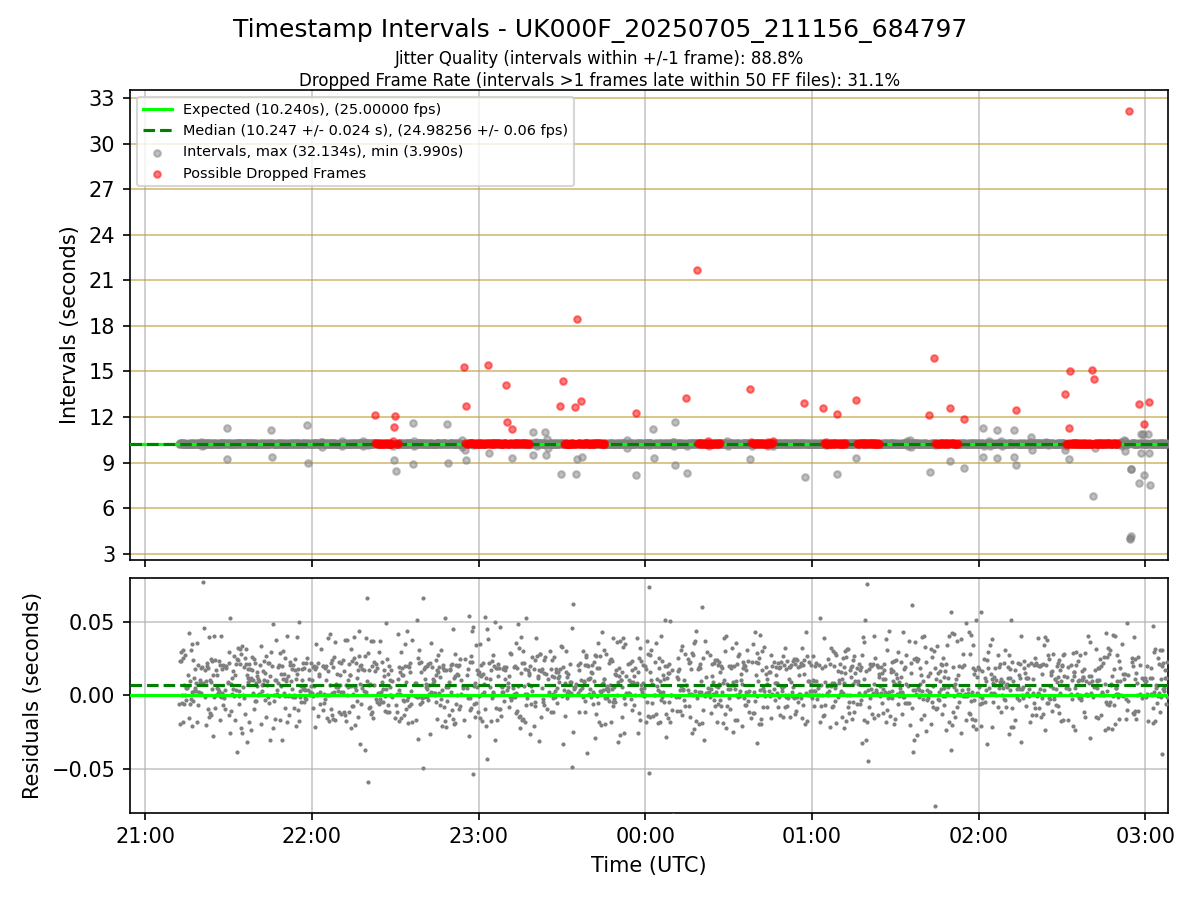
Task: Click the Time (UTC) x-axis label
Action: (648, 865)
